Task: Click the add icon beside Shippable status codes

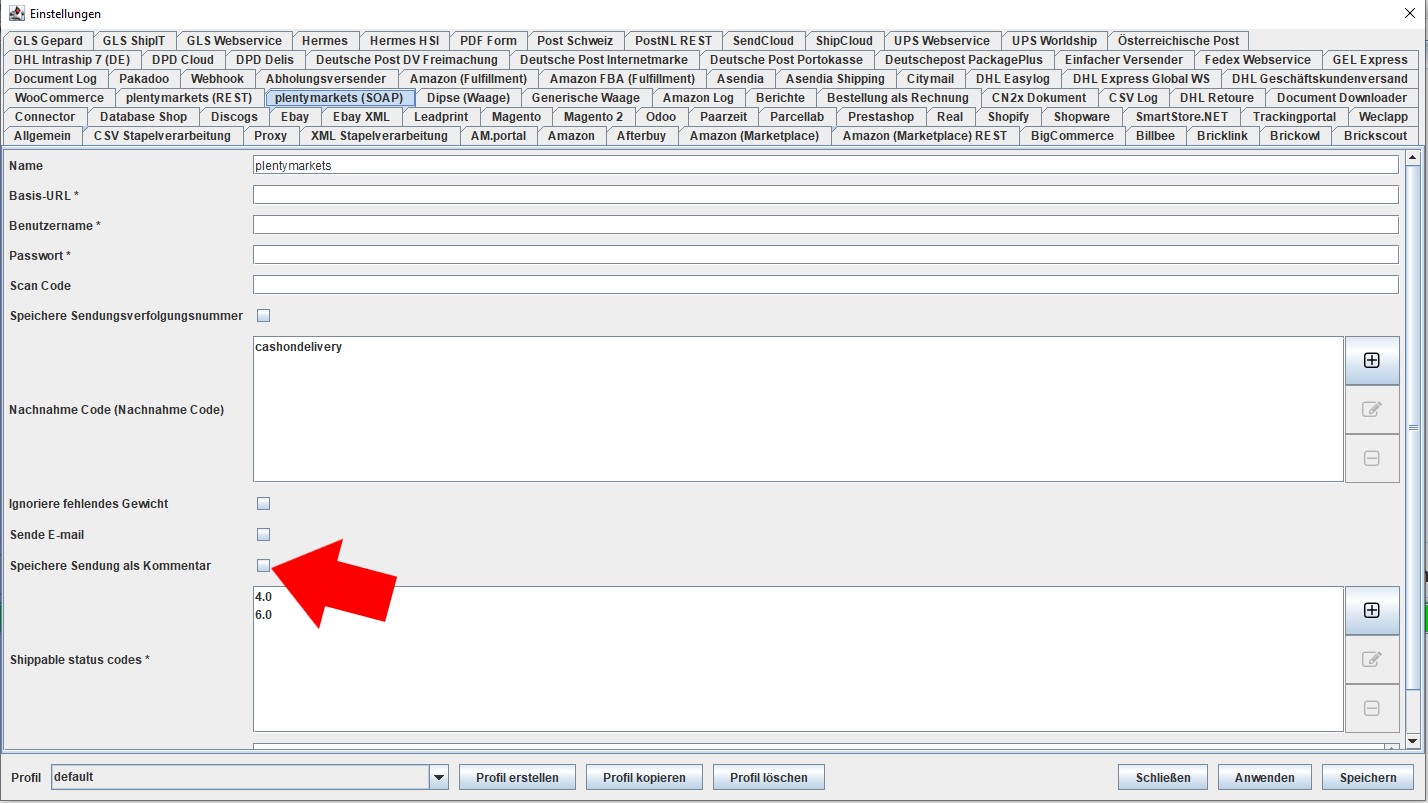Action: (1371, 610)
